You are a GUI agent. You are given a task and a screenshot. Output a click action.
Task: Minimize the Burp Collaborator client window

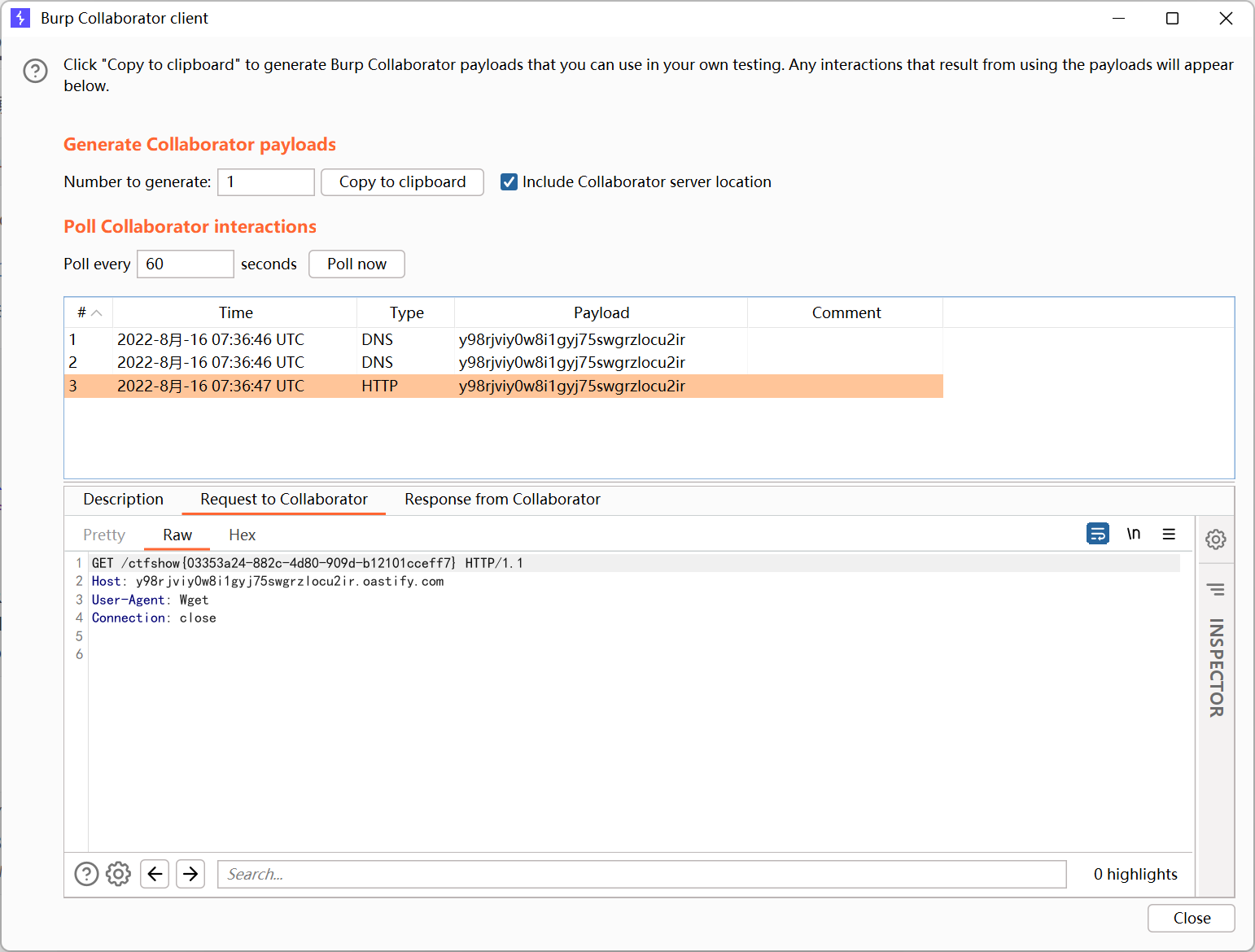[x=1119, y=18]
